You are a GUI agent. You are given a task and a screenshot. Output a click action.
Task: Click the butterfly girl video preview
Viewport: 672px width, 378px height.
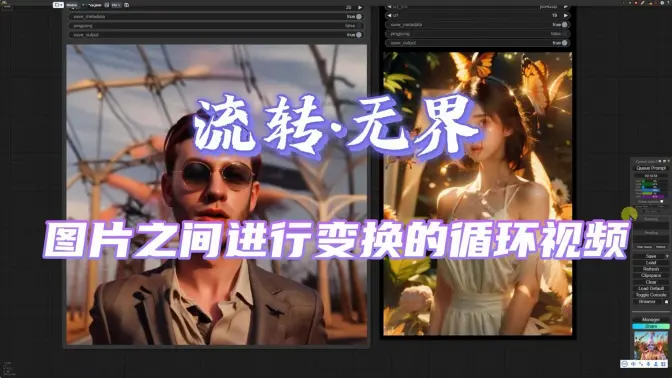pos(477,194)
